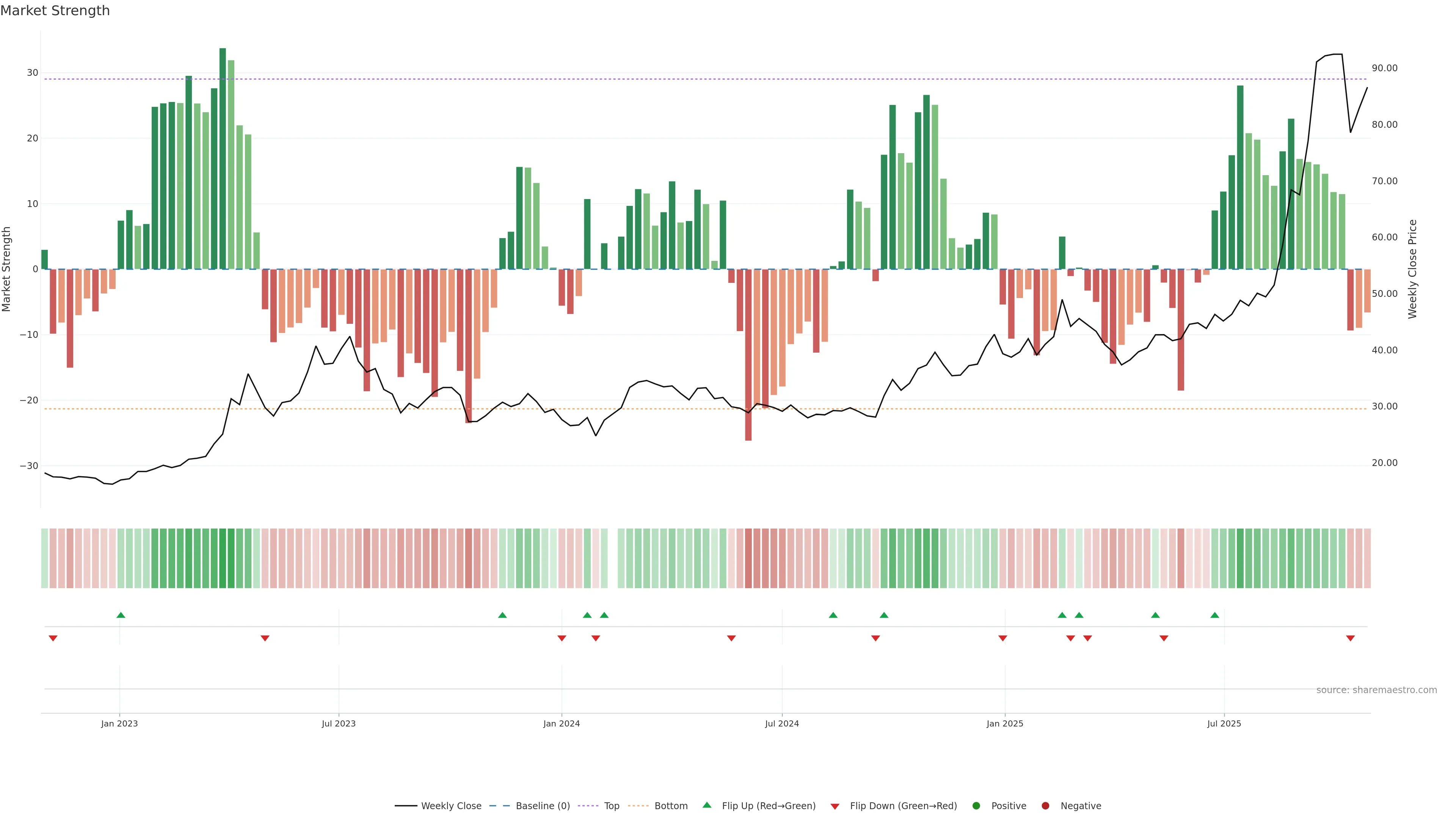
Task: Click the green Flip Up legend triangle icon
Action: pyautogui.click(x=706, y=805)
